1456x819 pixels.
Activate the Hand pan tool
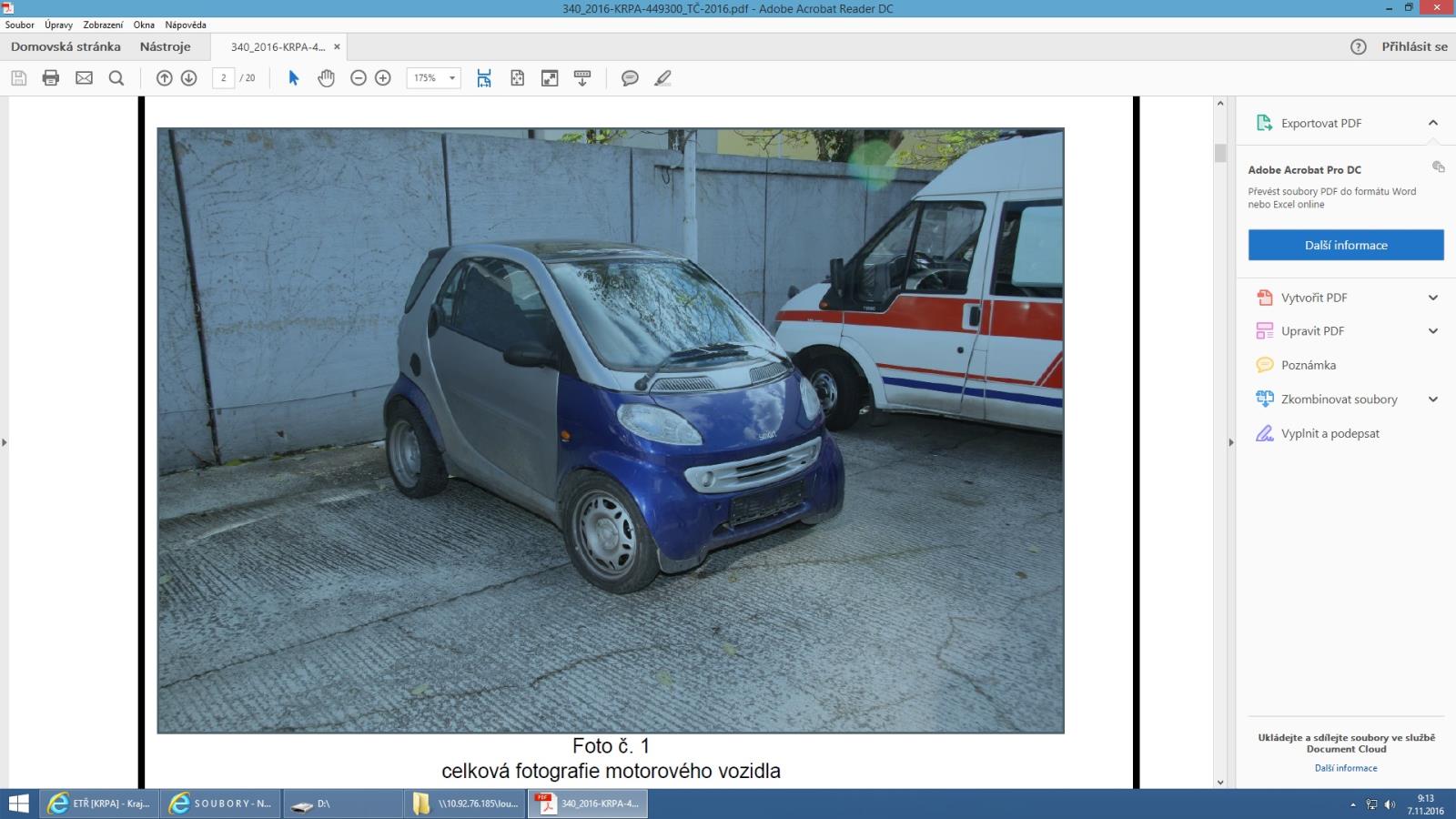pyautogui.click(x=326, y=78)
